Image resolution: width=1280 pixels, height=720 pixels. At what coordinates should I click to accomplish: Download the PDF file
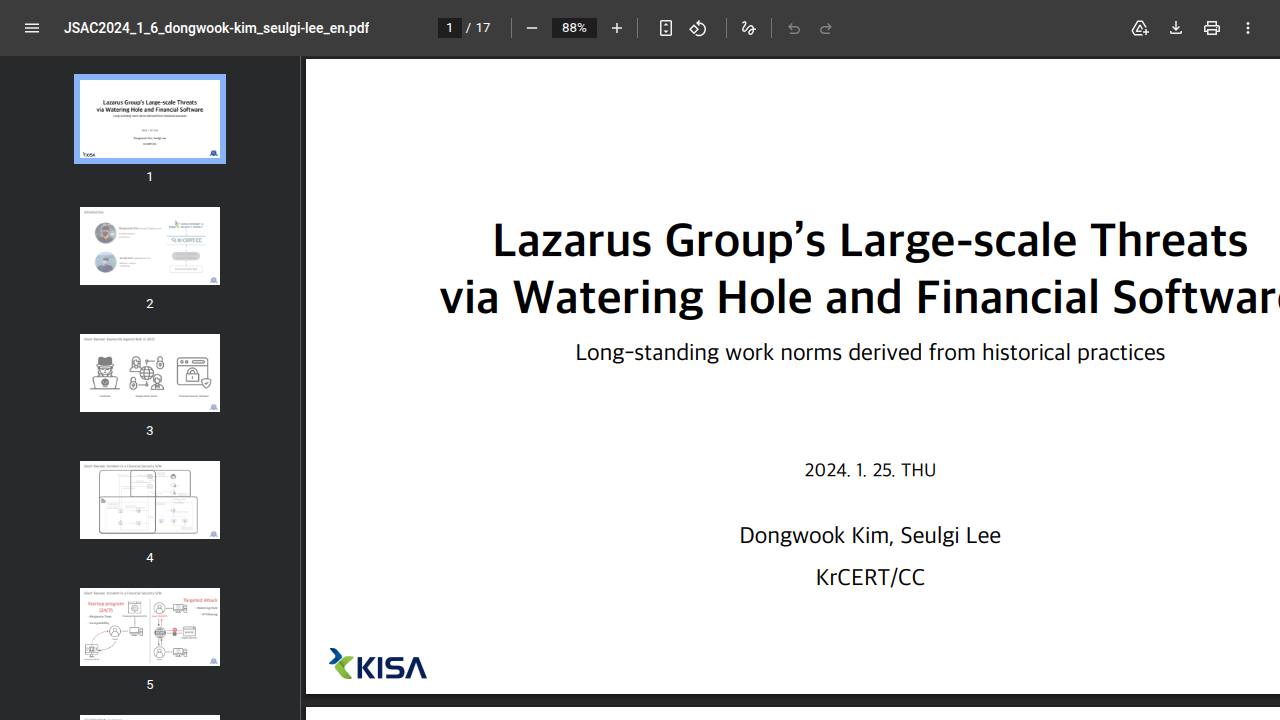1176,28
